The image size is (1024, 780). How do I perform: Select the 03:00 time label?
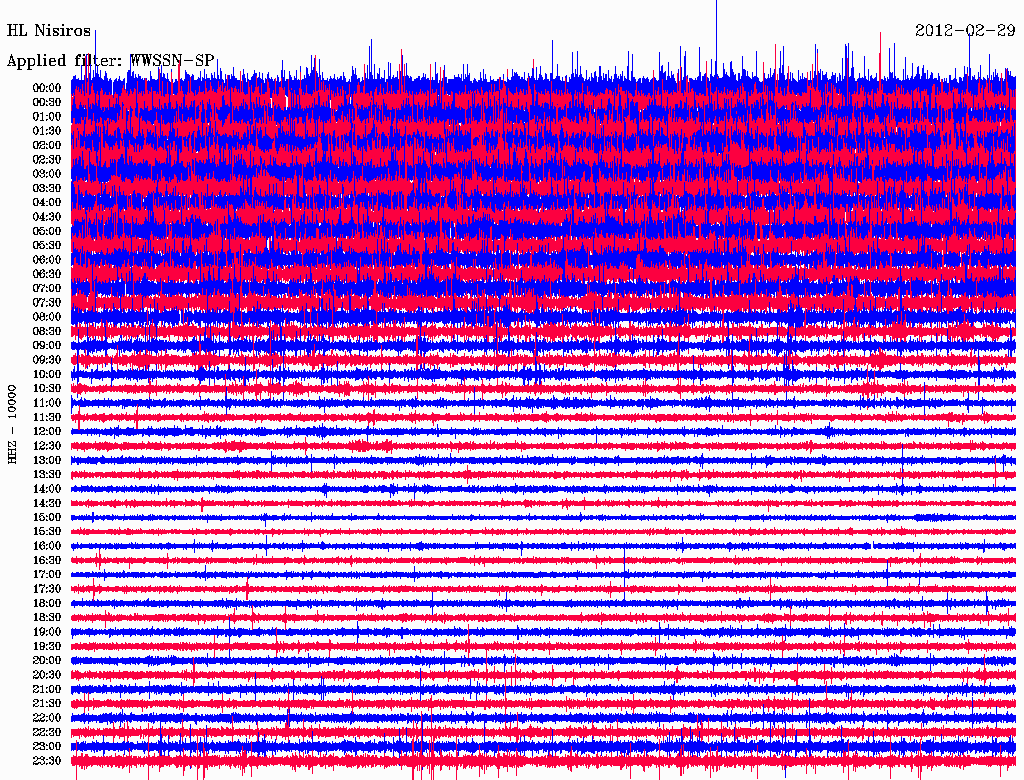pyautogui.click(x=47, y=174)
